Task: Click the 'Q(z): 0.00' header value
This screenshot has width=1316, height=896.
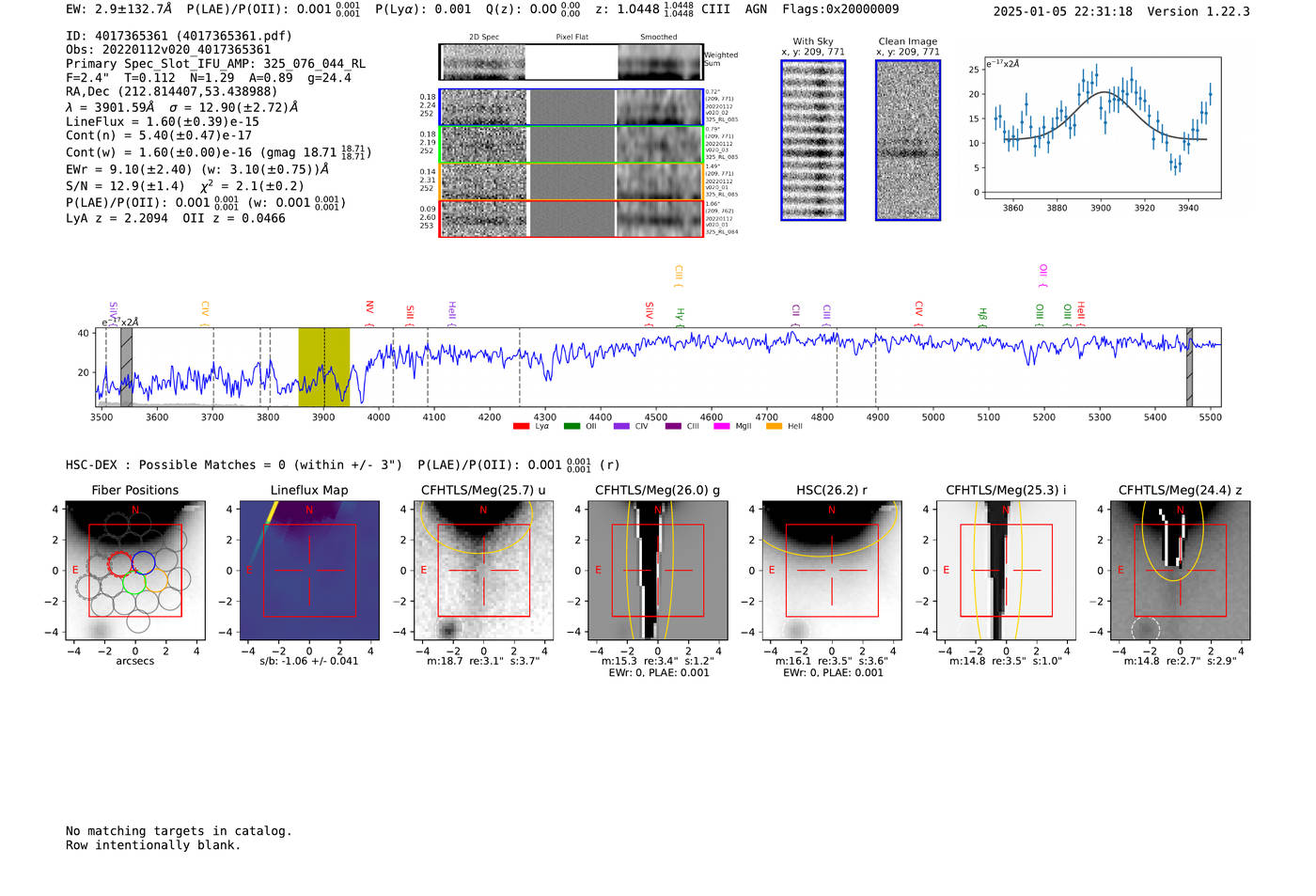Action: pos(522,9)
